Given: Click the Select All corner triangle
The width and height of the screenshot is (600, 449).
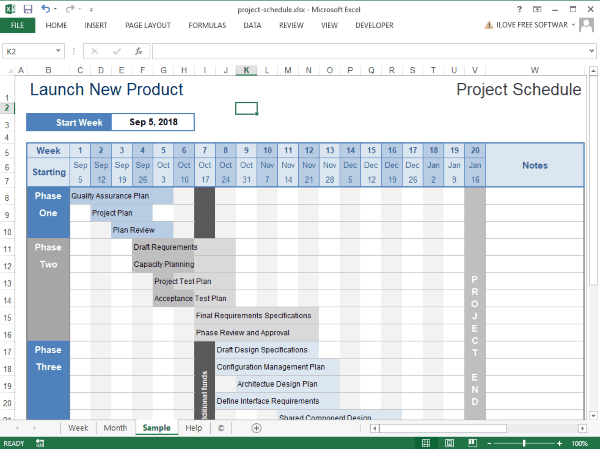Looking at the screenshot, I should (x=8, y=70).
